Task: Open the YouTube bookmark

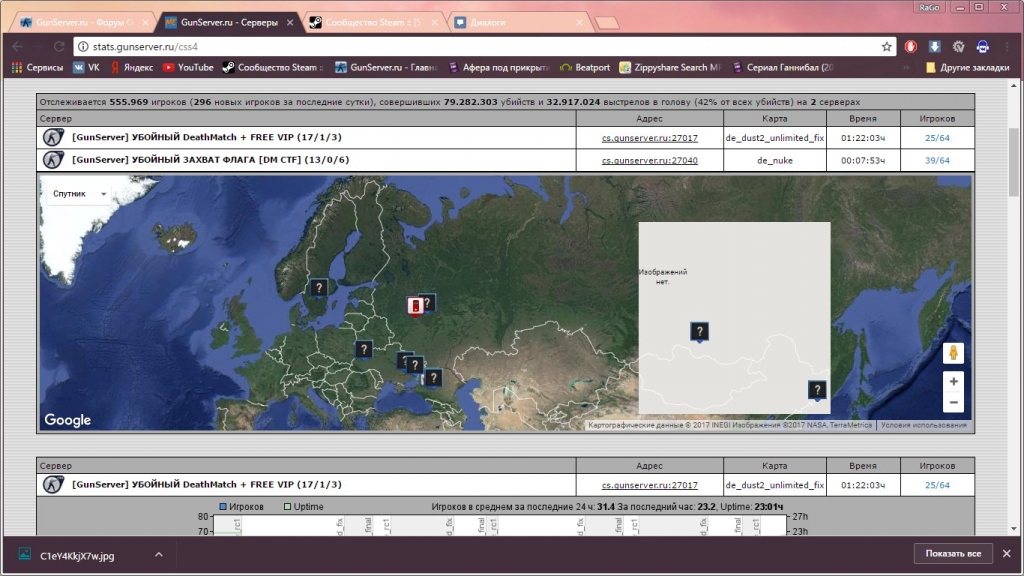Action: [188, 67]
